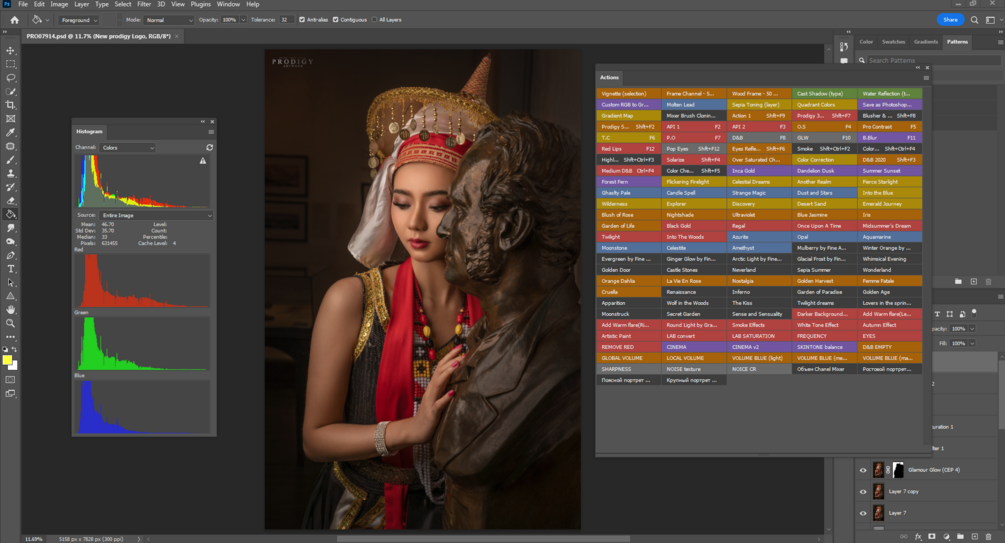Click the Home icon in options bar
The image size is (1005, 543).
(x=12, y=19)
